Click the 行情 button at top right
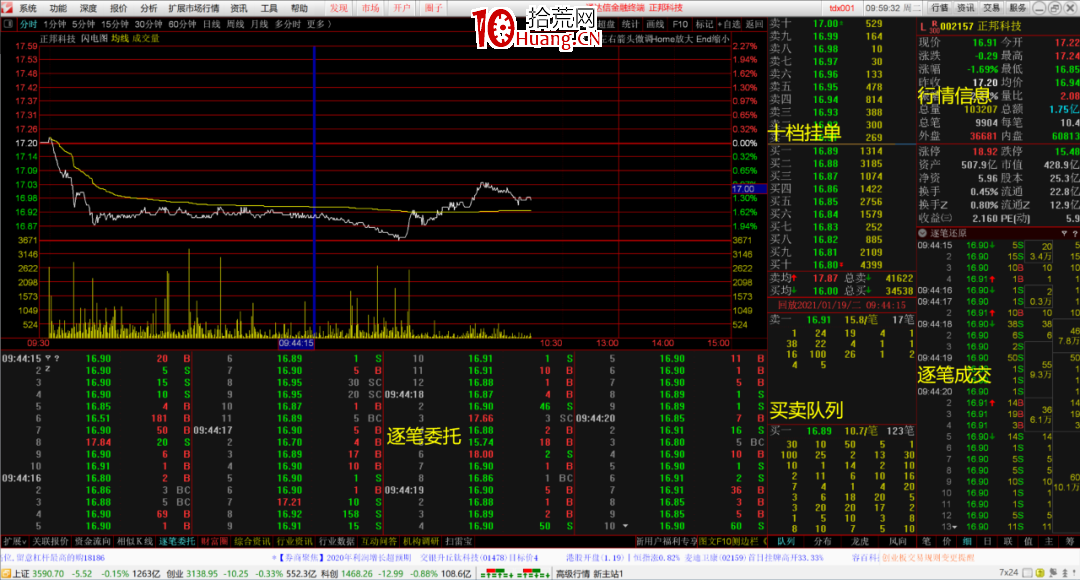Image resolution: width=1080 pixels, height=580 pixels. [x=939, y=8]
